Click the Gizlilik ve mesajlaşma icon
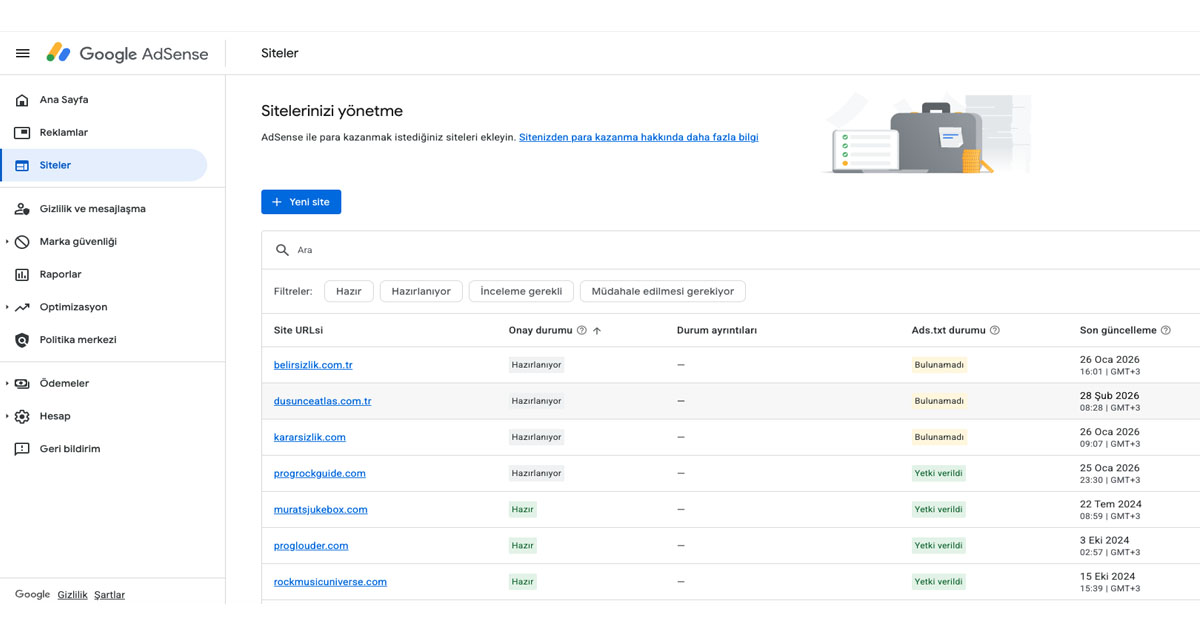The height and width of the screenshot is (635, 1200). click(21, 209)
